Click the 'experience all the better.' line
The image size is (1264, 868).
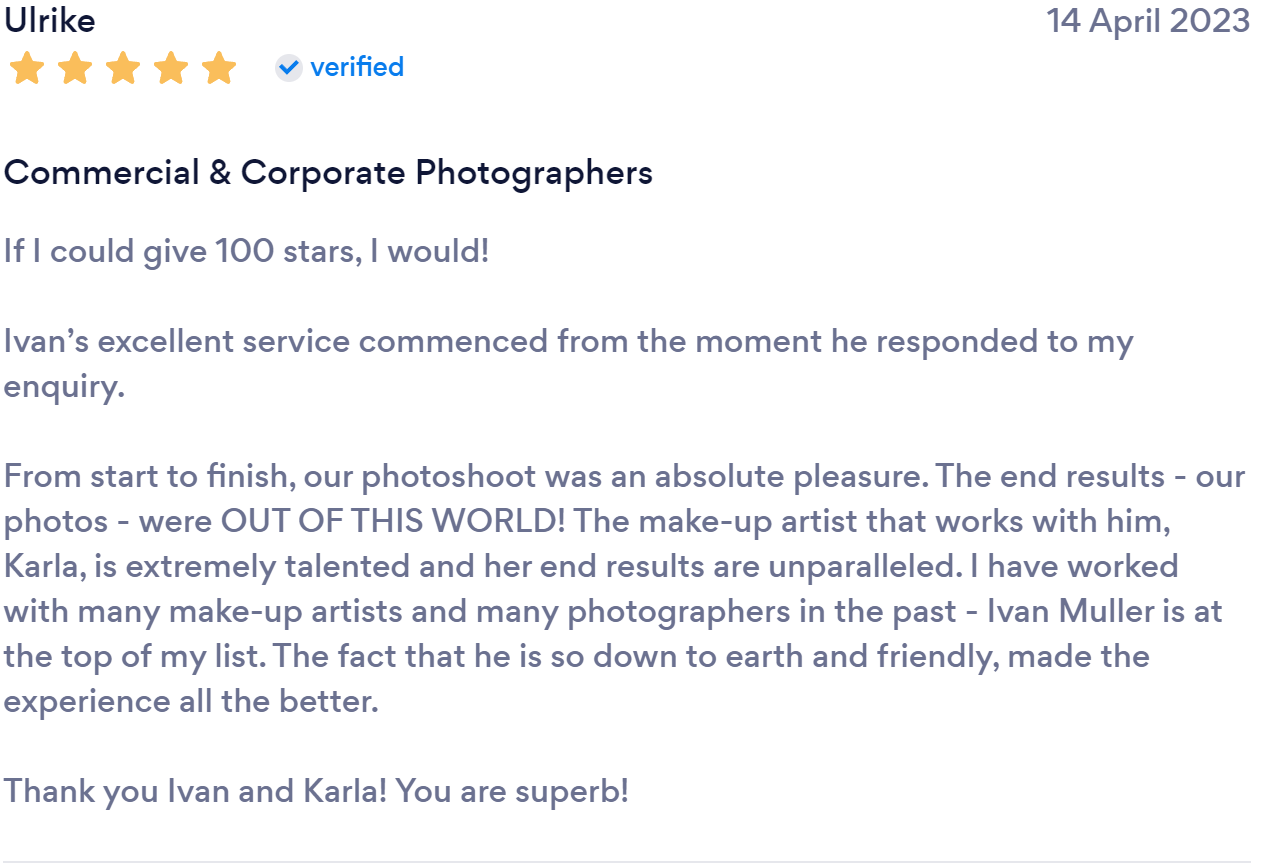point(192,701)
